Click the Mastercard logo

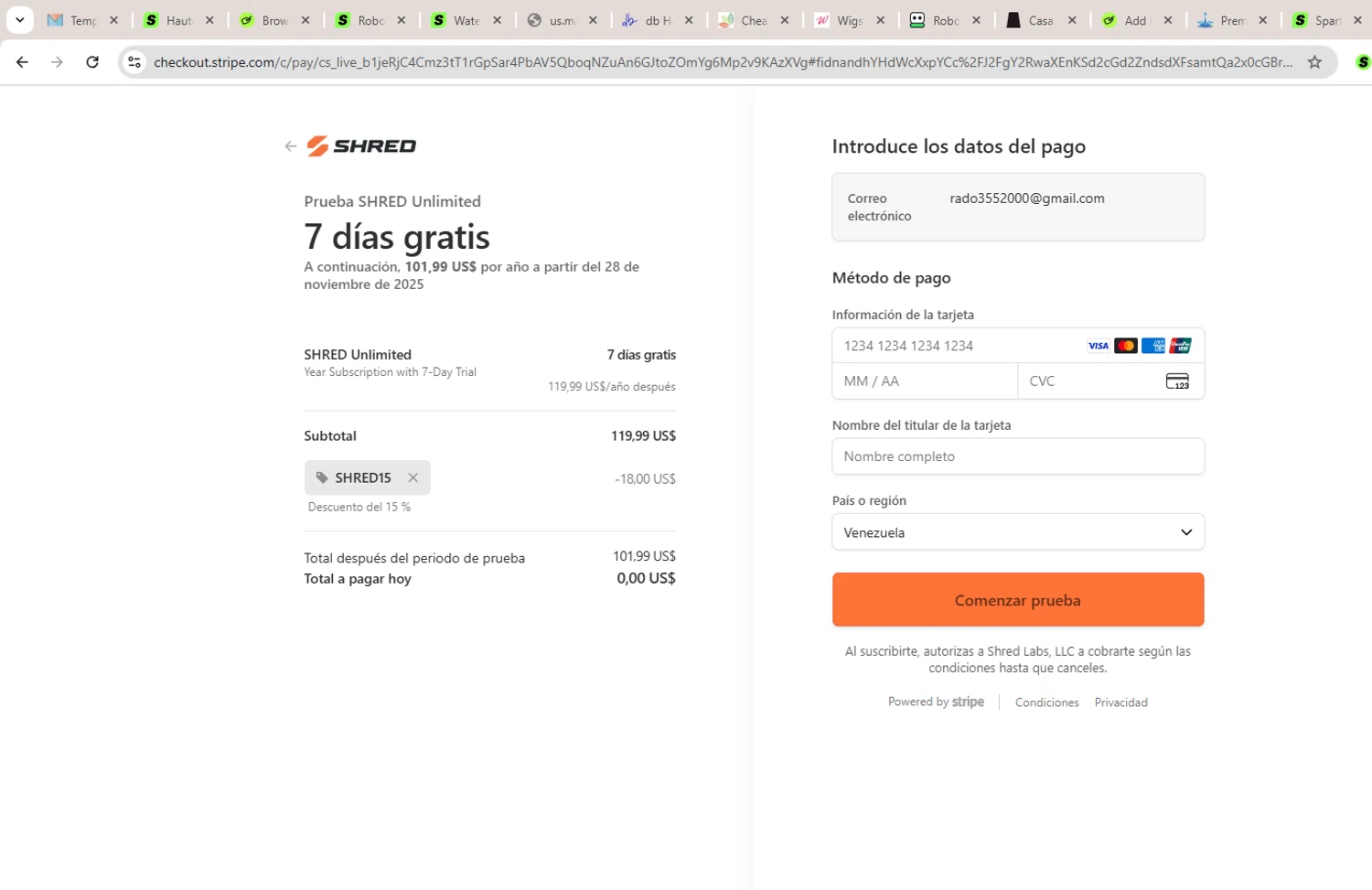tap(1126, 346)
